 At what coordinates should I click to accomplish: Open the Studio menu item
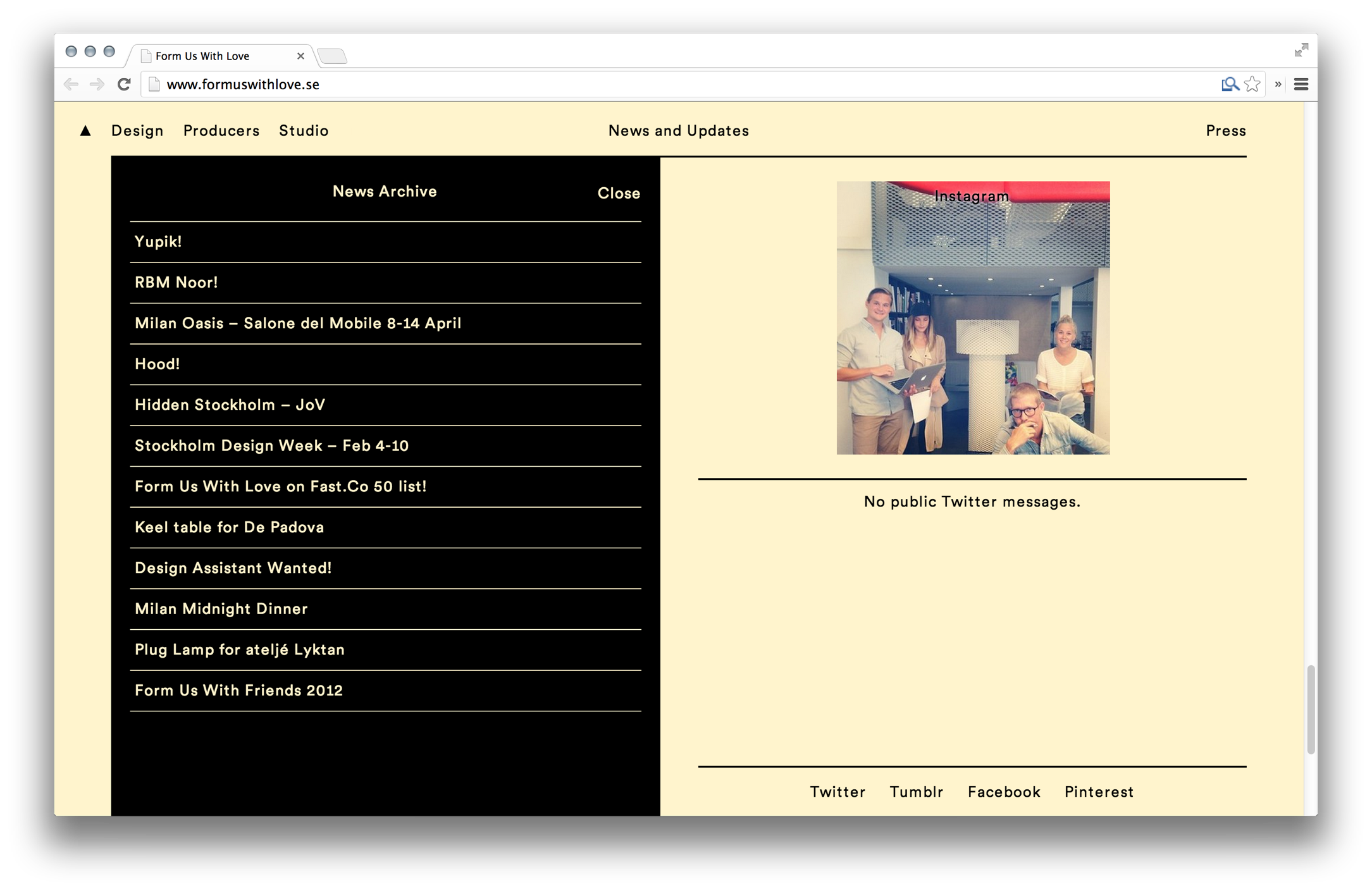304,131
